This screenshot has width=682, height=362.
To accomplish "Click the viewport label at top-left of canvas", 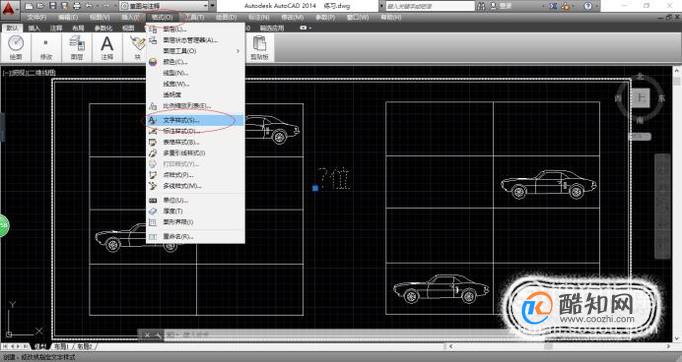I will click(x=29, y=73).
